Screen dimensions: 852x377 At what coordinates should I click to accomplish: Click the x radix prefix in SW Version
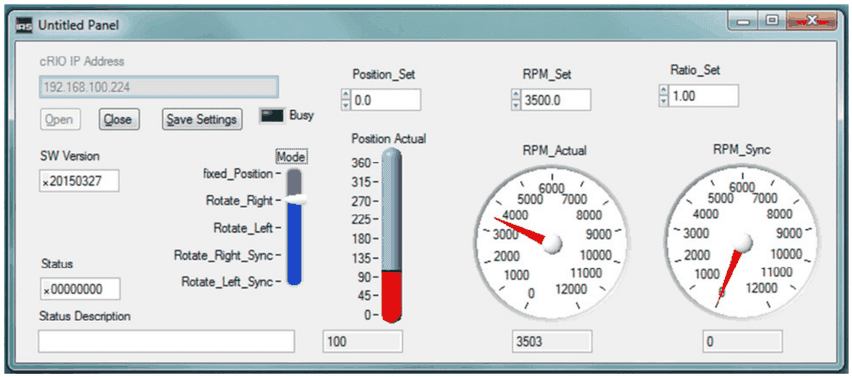click(45, 183)
